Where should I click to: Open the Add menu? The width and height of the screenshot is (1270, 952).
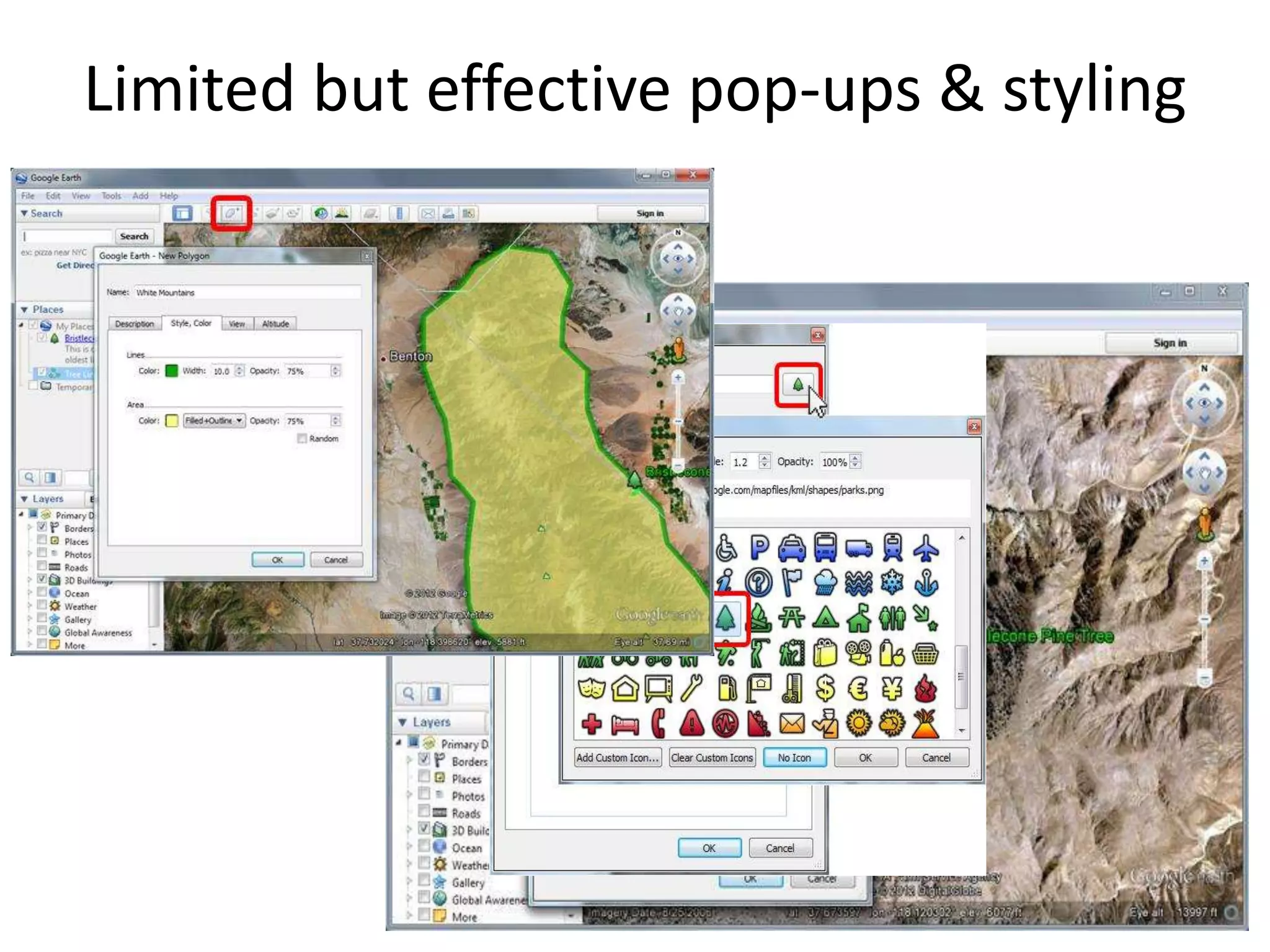141,196
